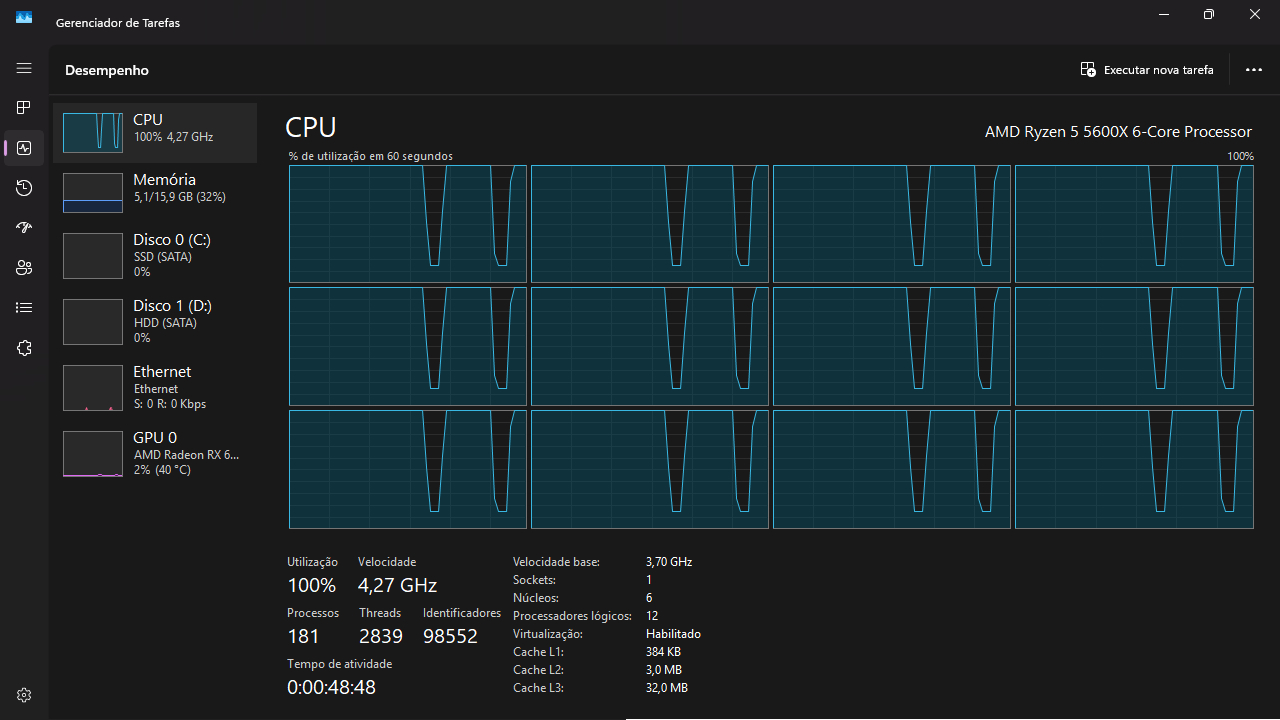The image size is (1280, 720).
Task: Maximize the Task Manager window
Action: pyautogui.click(x=1209, y=15)
